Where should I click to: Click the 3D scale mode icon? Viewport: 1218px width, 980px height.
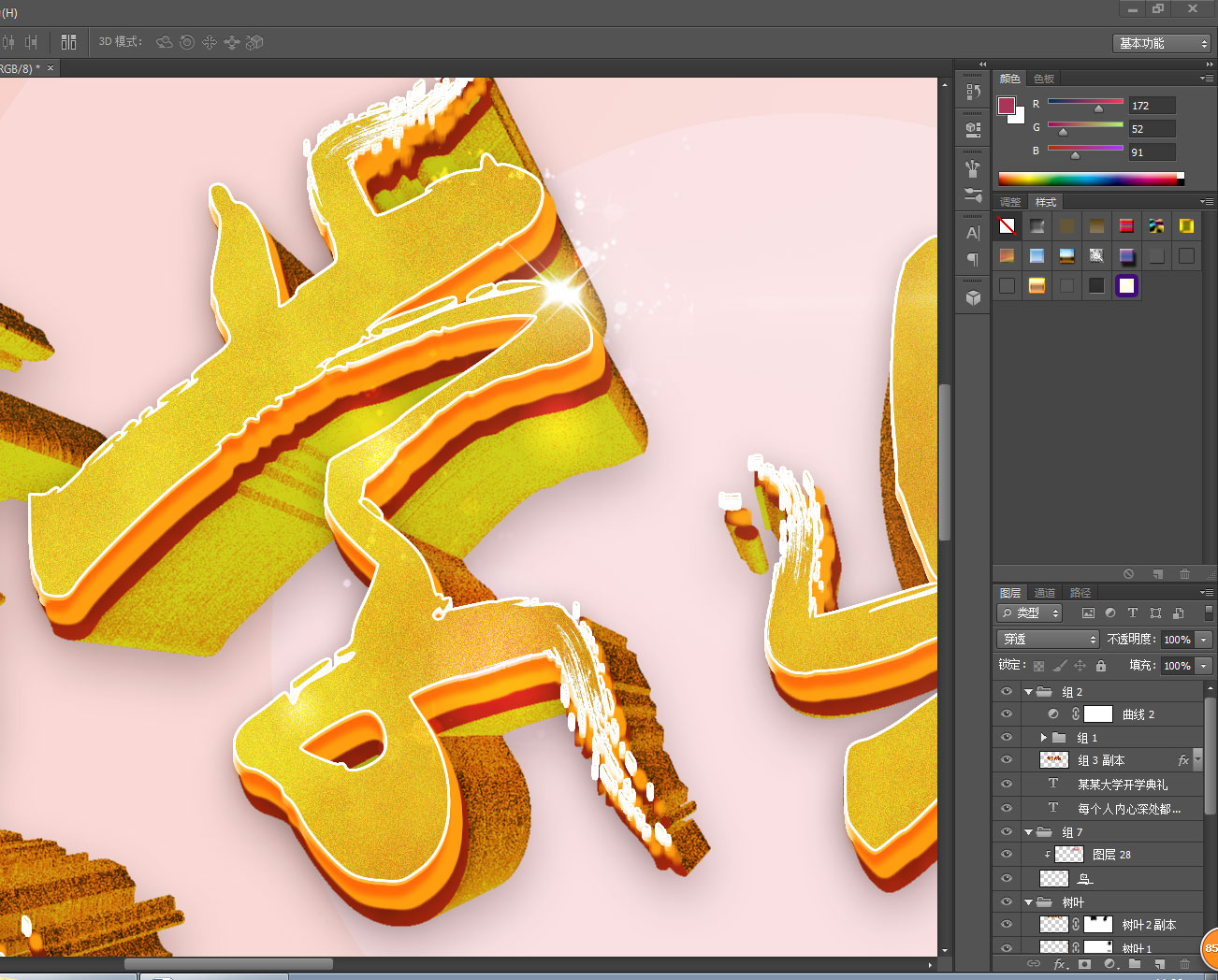254,42
